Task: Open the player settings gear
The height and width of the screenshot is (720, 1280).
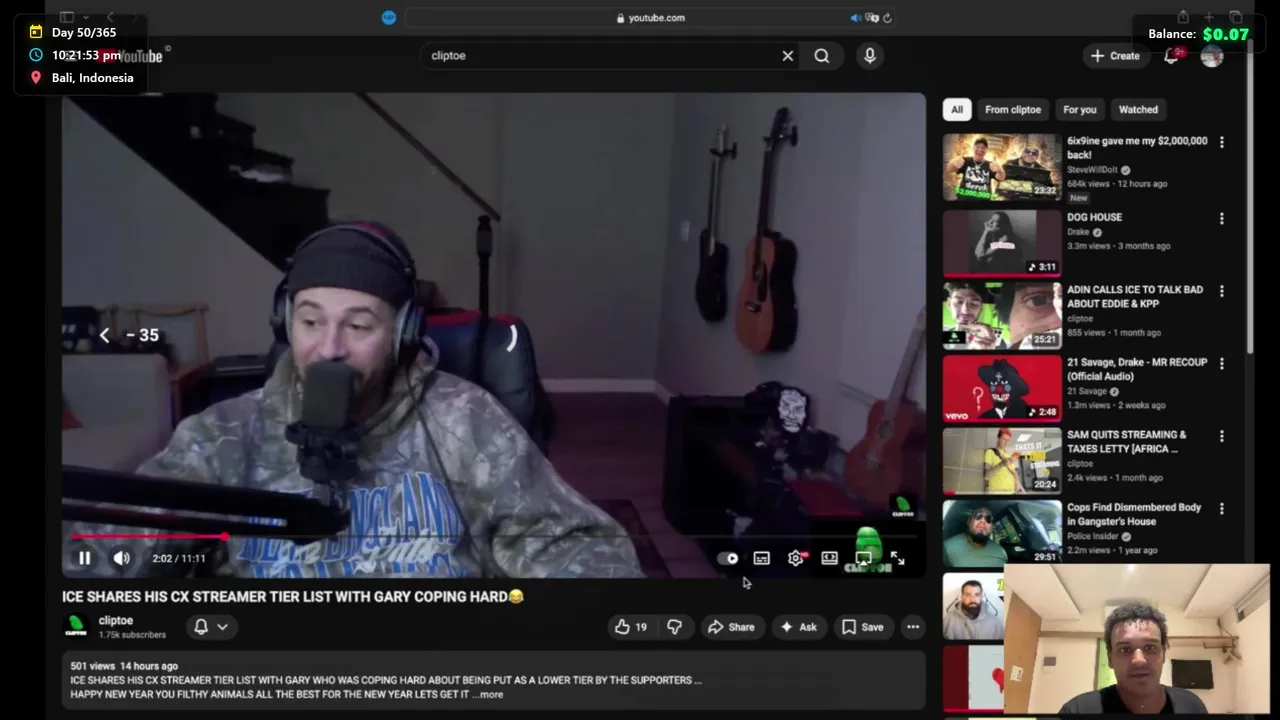Action: coord(796,558)
